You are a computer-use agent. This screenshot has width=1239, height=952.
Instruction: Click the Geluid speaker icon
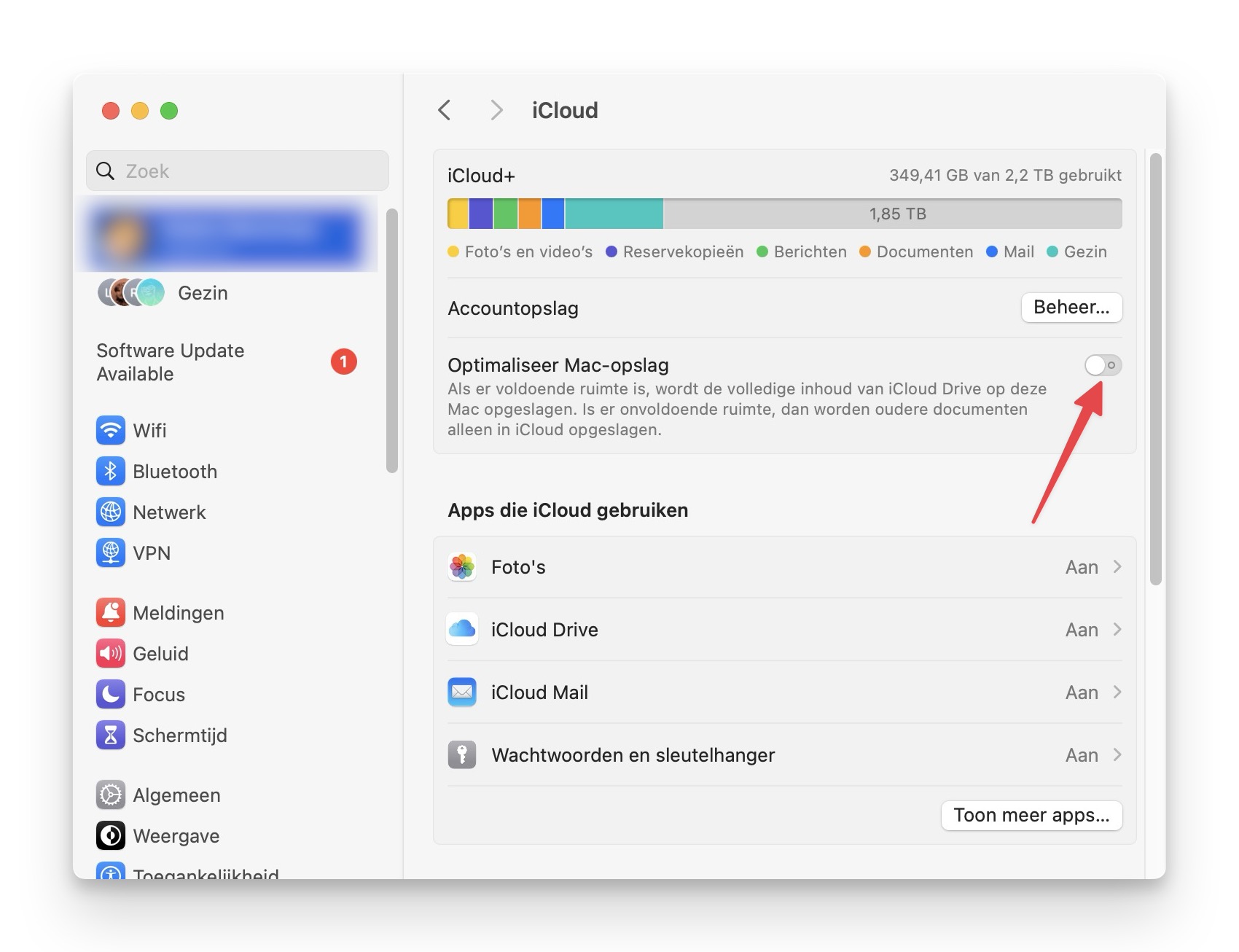point(111,653)
